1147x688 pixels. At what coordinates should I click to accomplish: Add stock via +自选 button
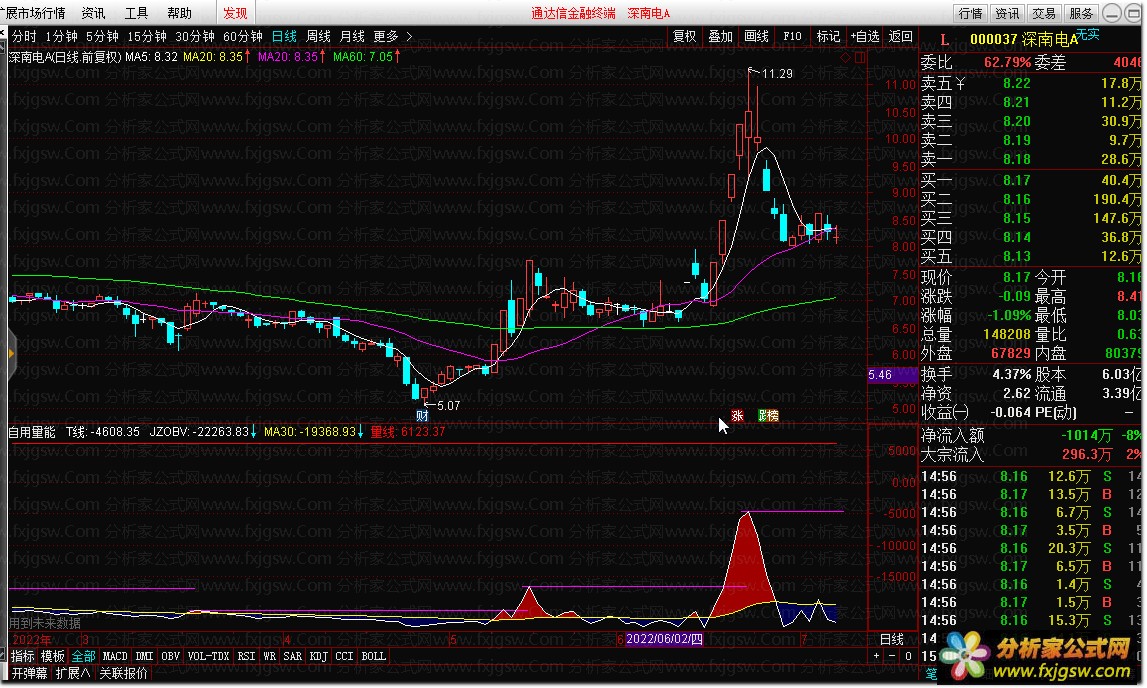865,36
